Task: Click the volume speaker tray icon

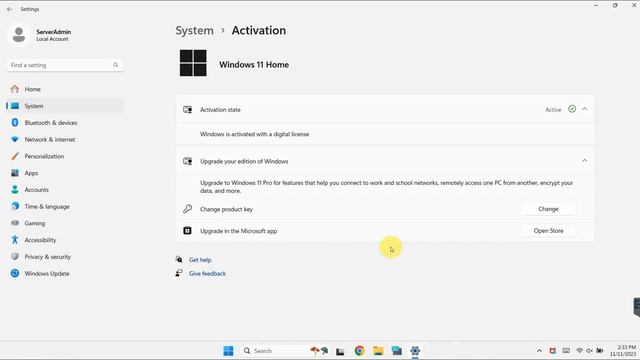Action: point(589,351)
